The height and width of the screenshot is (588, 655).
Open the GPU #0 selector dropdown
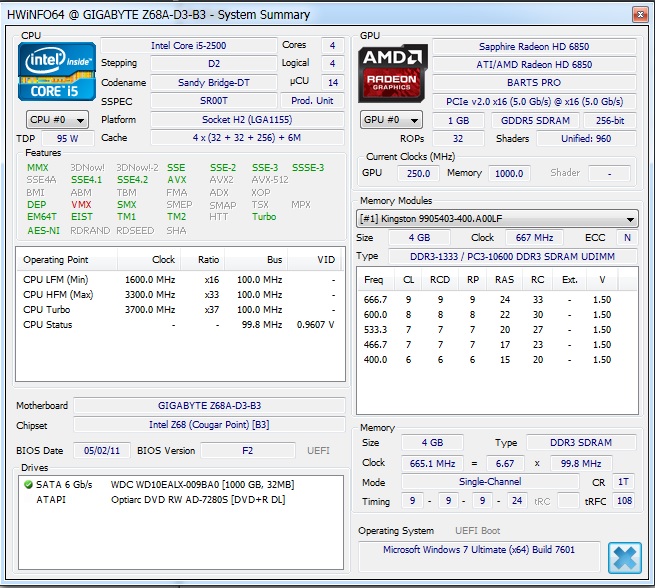click(385, 120)
